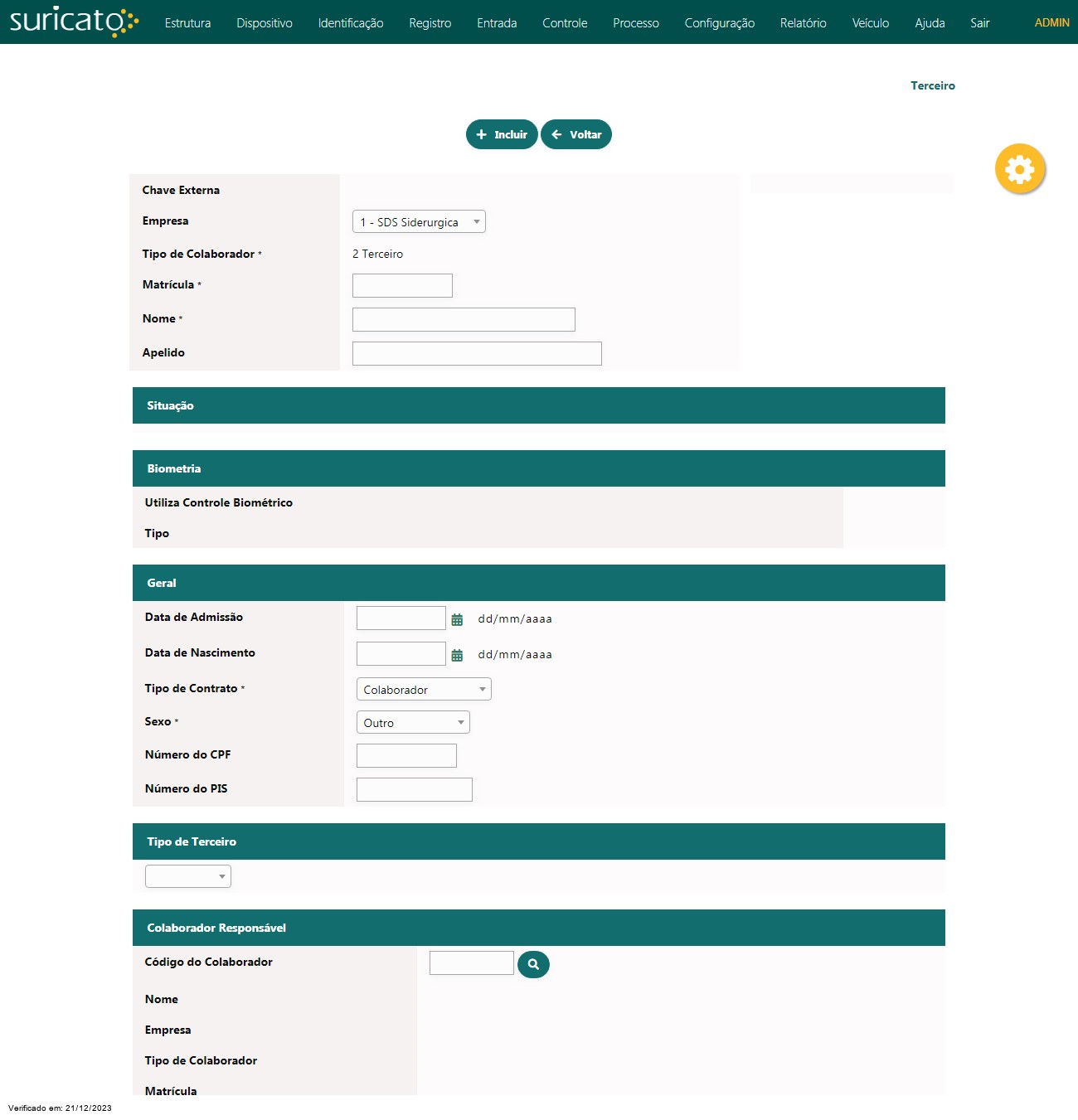Click the magnifier search button for Código do Colaborador
This screenshot has height=1120, width=1078.
[533, 964]
